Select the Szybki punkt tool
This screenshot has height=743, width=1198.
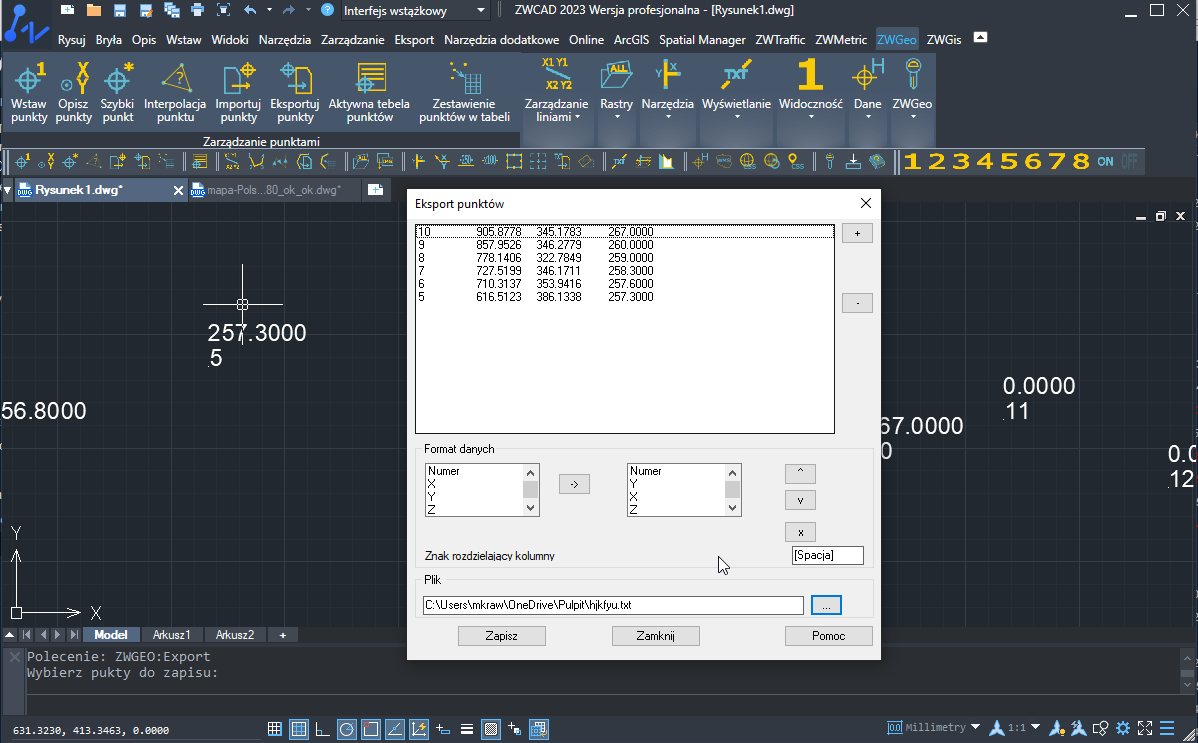[118, 92]
